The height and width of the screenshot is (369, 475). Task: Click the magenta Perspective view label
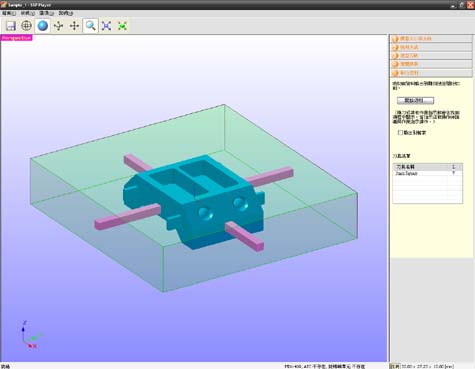[16, 38]
